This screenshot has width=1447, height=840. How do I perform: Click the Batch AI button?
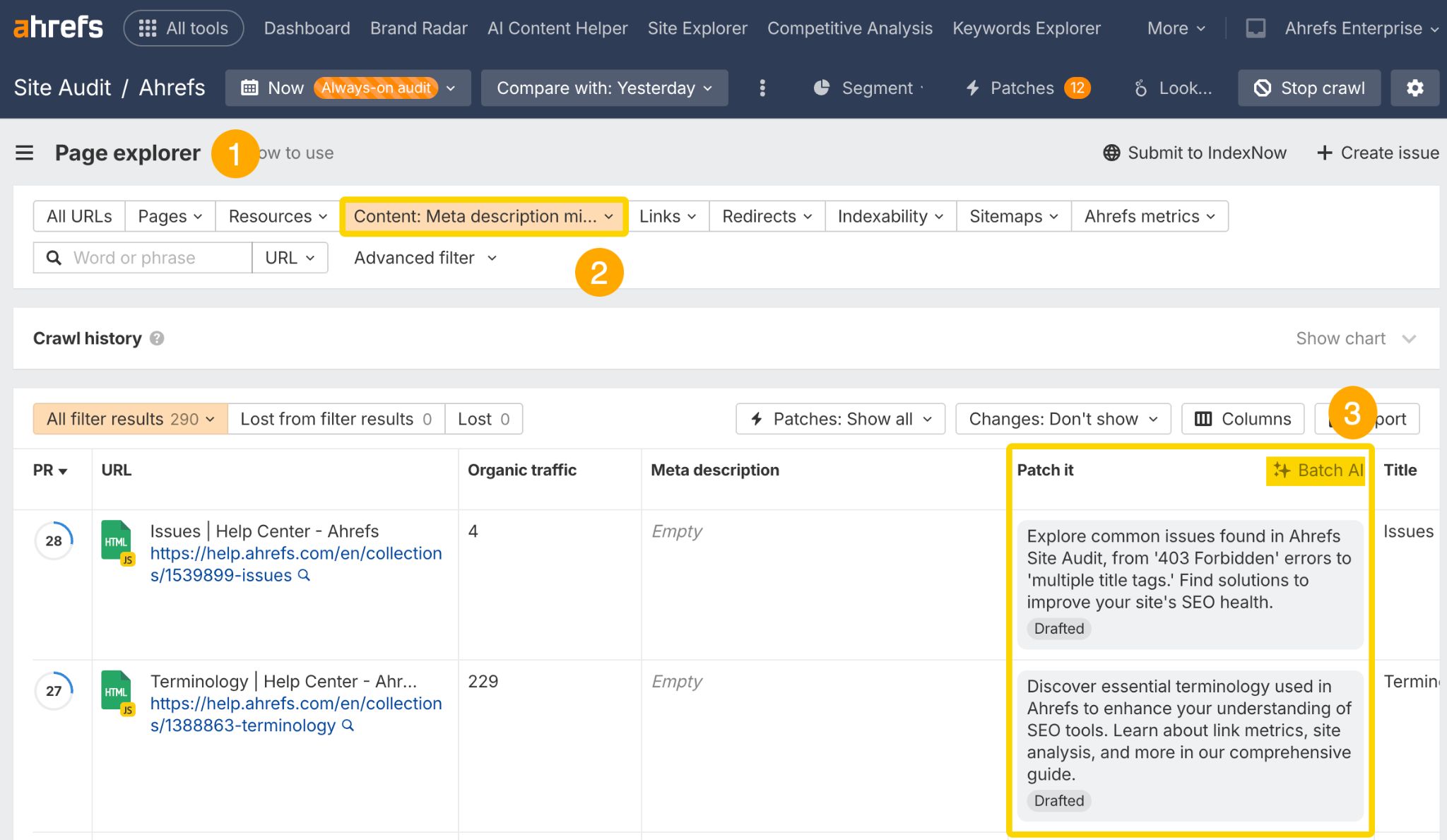tap(1316, 470)
